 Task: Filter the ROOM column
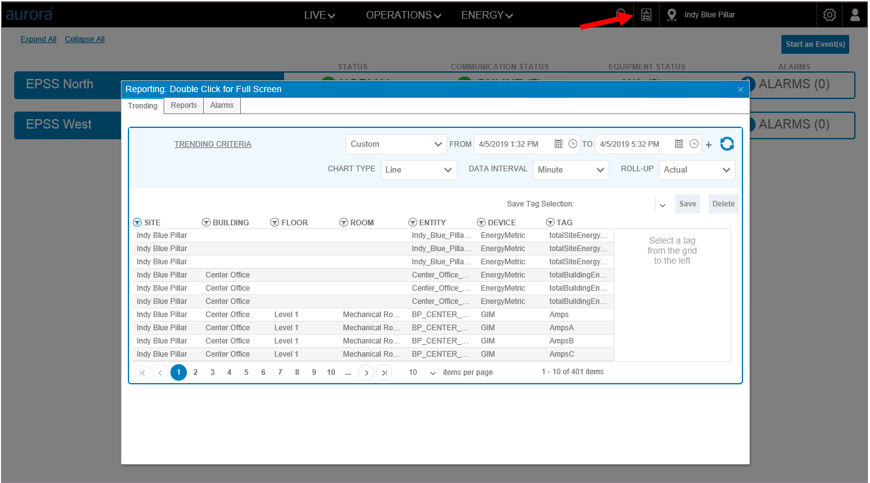(343, 222)
